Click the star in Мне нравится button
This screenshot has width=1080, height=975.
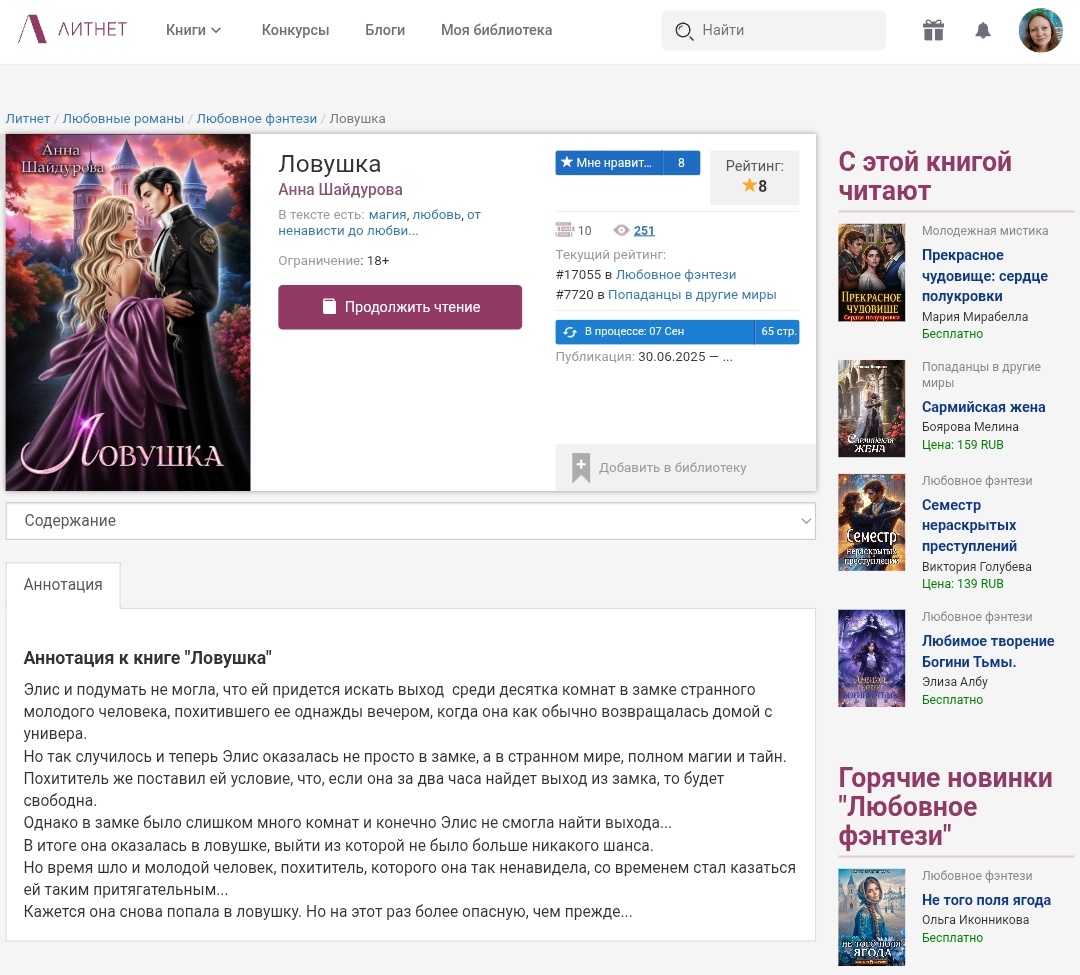(567, 162)
